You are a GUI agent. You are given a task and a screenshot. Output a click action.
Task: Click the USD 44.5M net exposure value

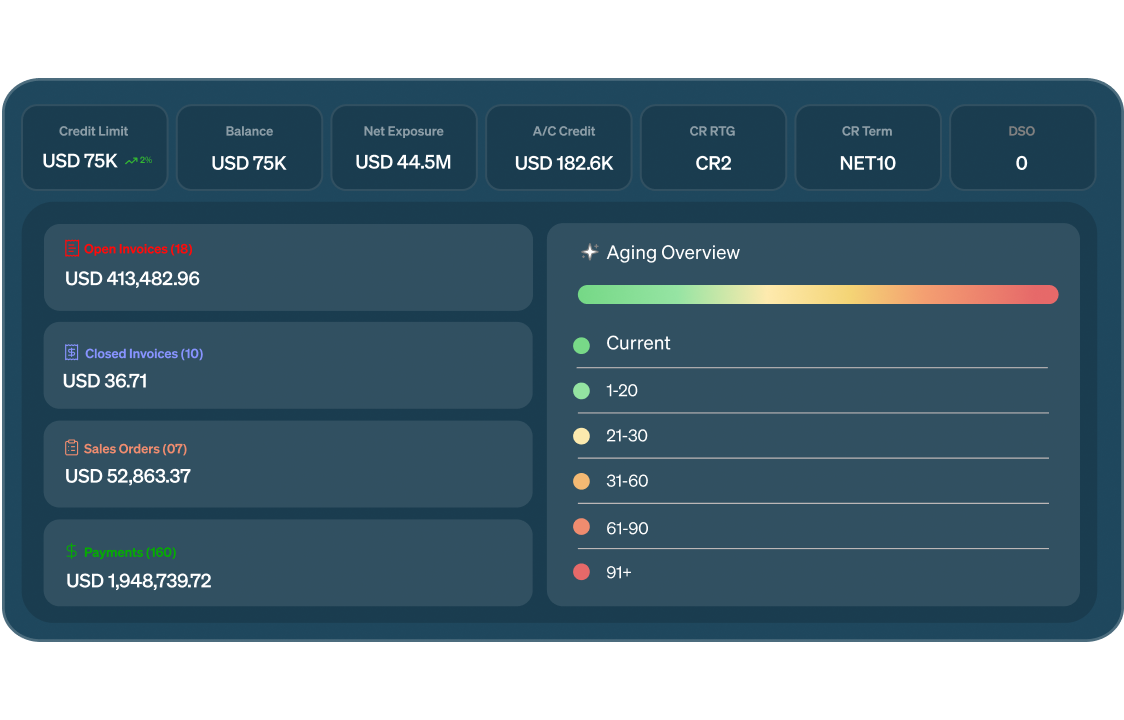tap(404, 162)
